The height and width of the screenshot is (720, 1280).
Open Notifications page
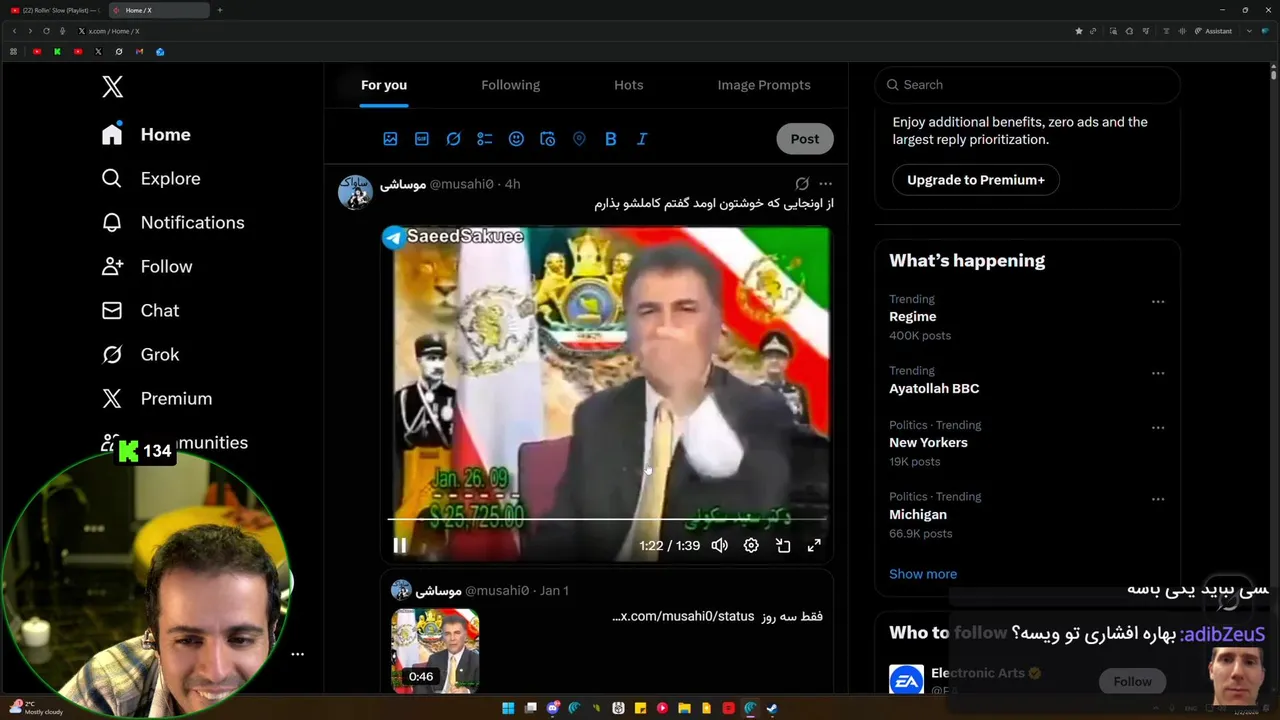click(173, 222)
